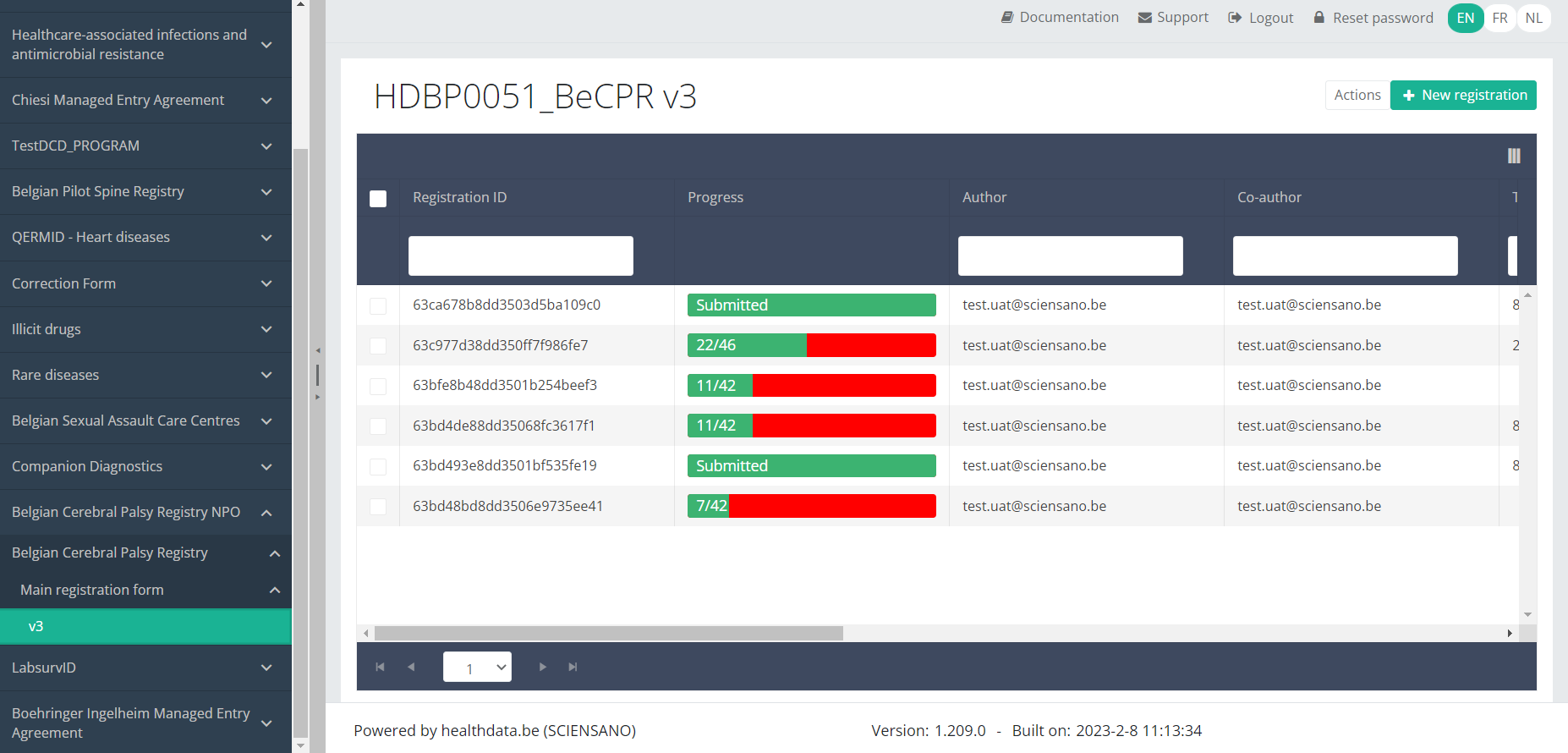
Task: Click the New registration button
Action: click(1463, 95)
